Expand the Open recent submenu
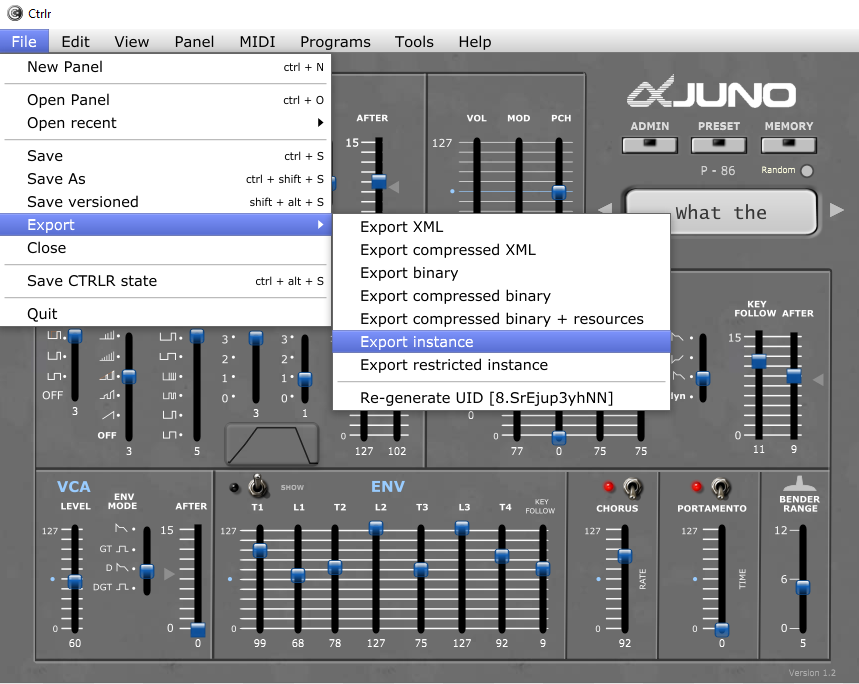The image size is (859, 684). [x=165, y=123]
